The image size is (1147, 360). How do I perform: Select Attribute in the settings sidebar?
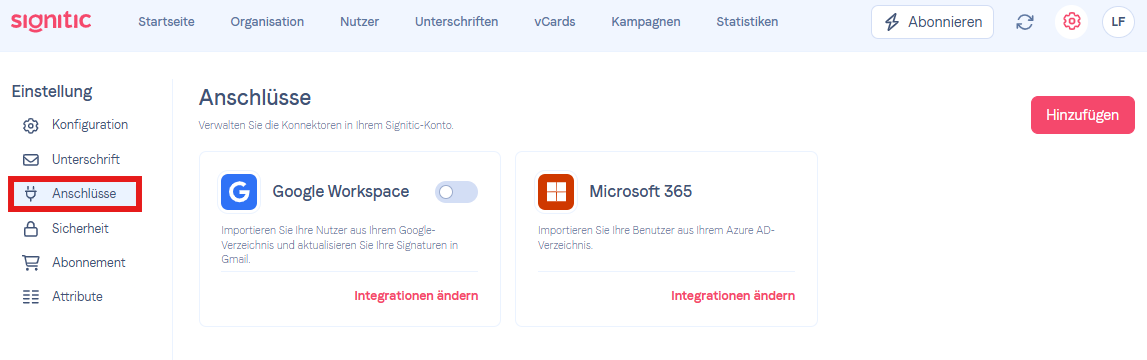click(x=75, y=296)
